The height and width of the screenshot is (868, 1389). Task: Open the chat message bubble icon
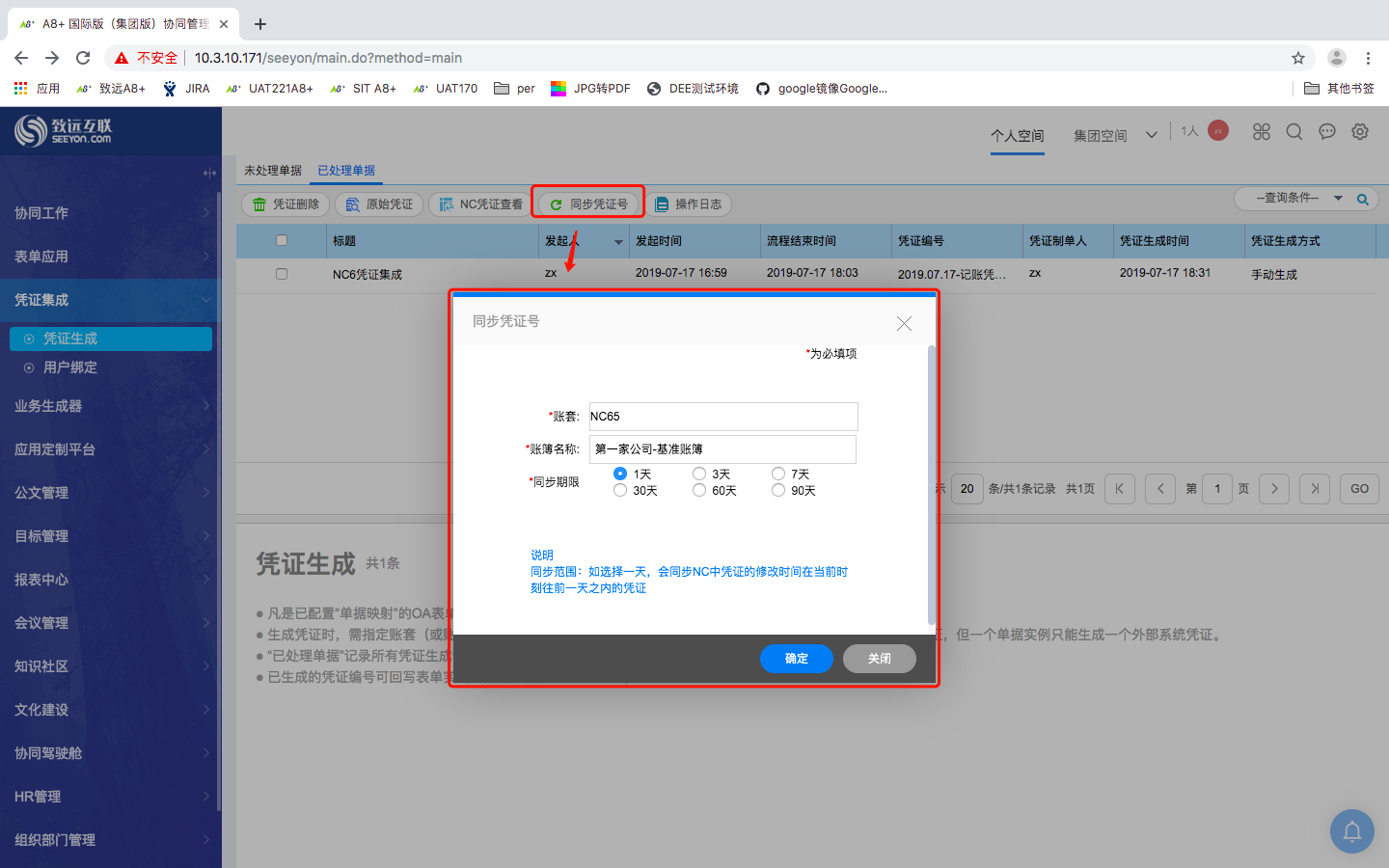point(1327,132)
